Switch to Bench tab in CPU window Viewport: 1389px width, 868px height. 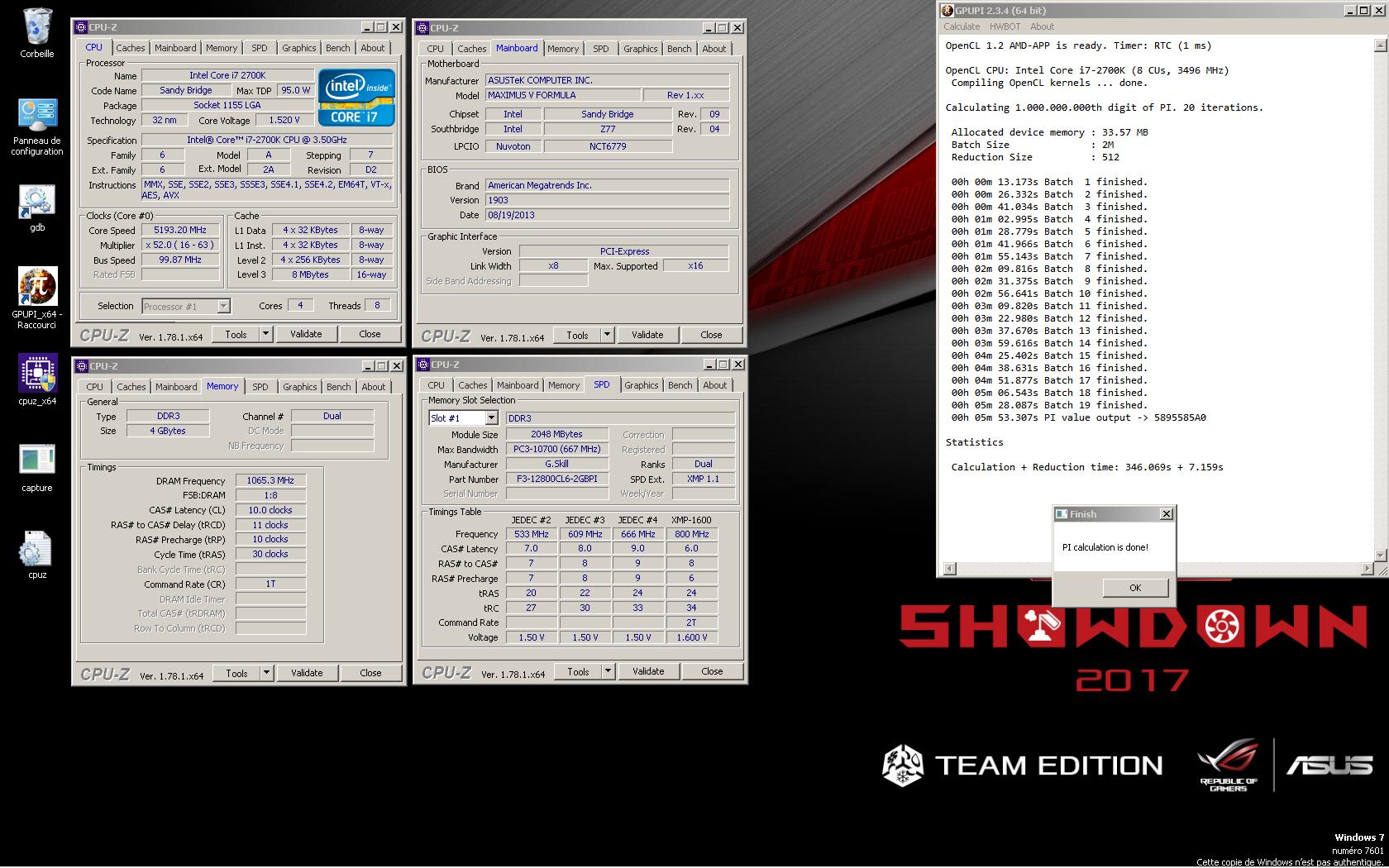[337, 48]
